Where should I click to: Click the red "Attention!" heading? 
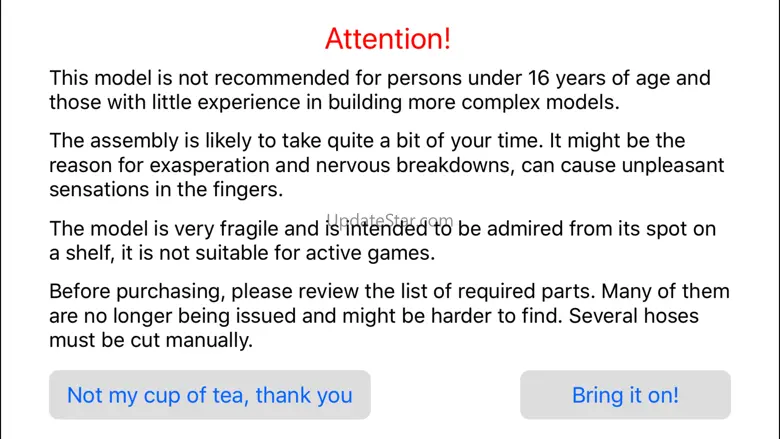pyautogui.click(x=388, y=39)
